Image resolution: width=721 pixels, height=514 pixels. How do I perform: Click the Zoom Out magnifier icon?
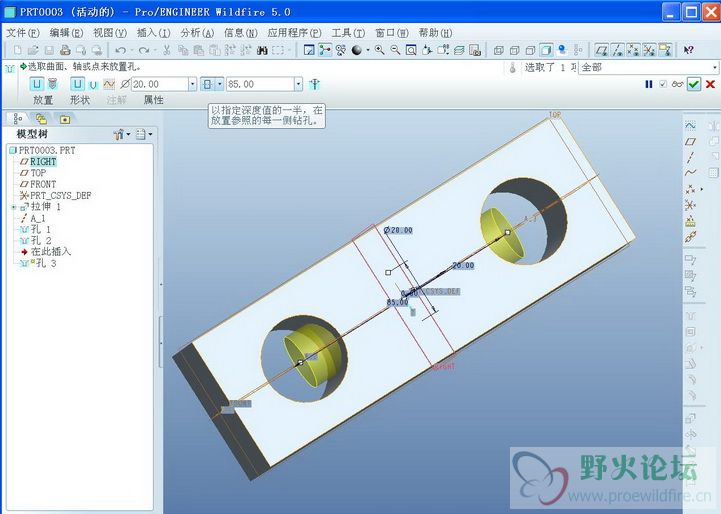click(x=395, y=50)
